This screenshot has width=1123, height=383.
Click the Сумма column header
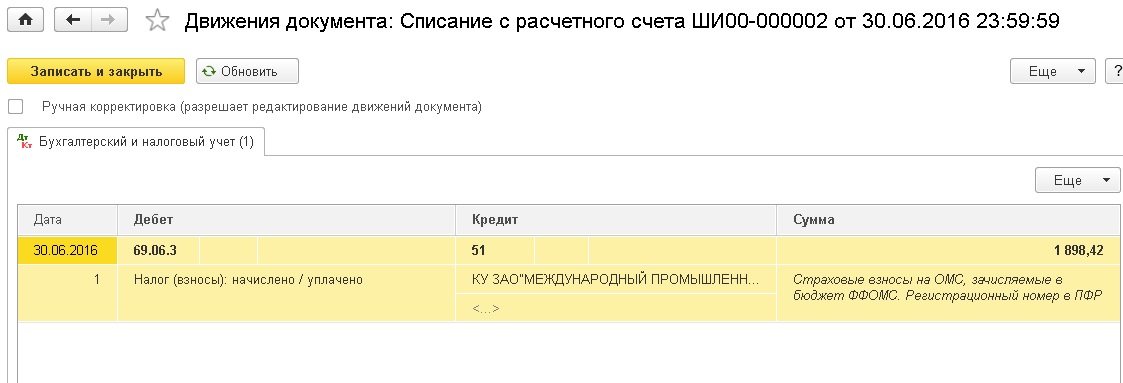tap(947, 220)
